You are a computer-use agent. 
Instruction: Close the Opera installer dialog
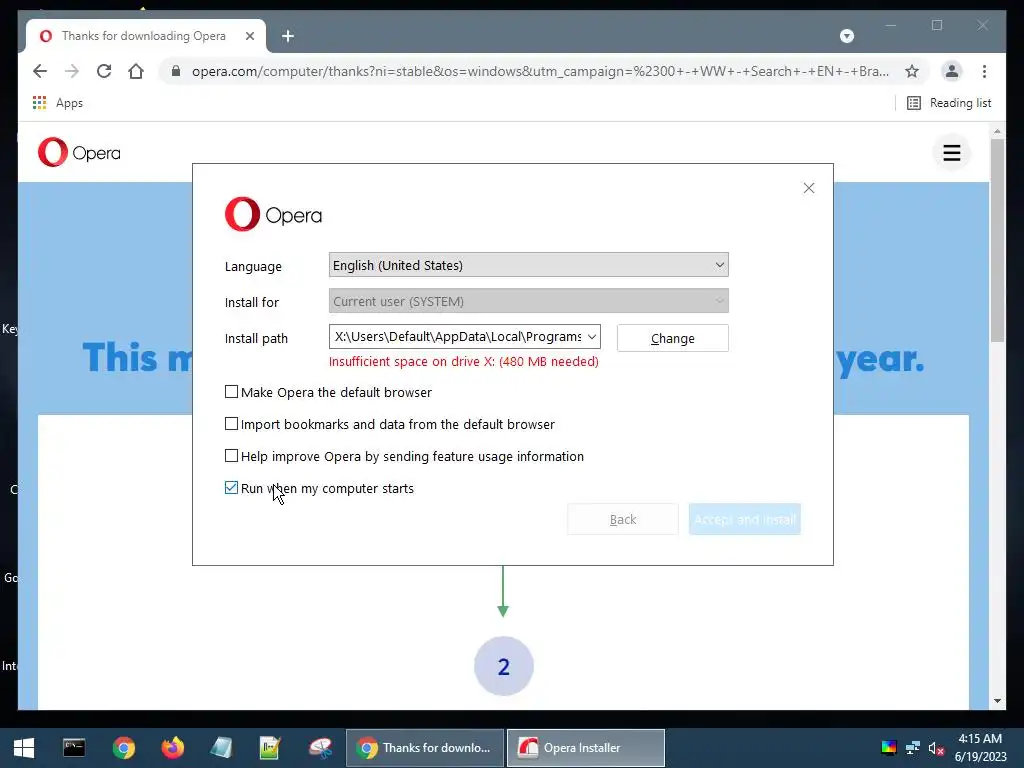click(808, 188)
